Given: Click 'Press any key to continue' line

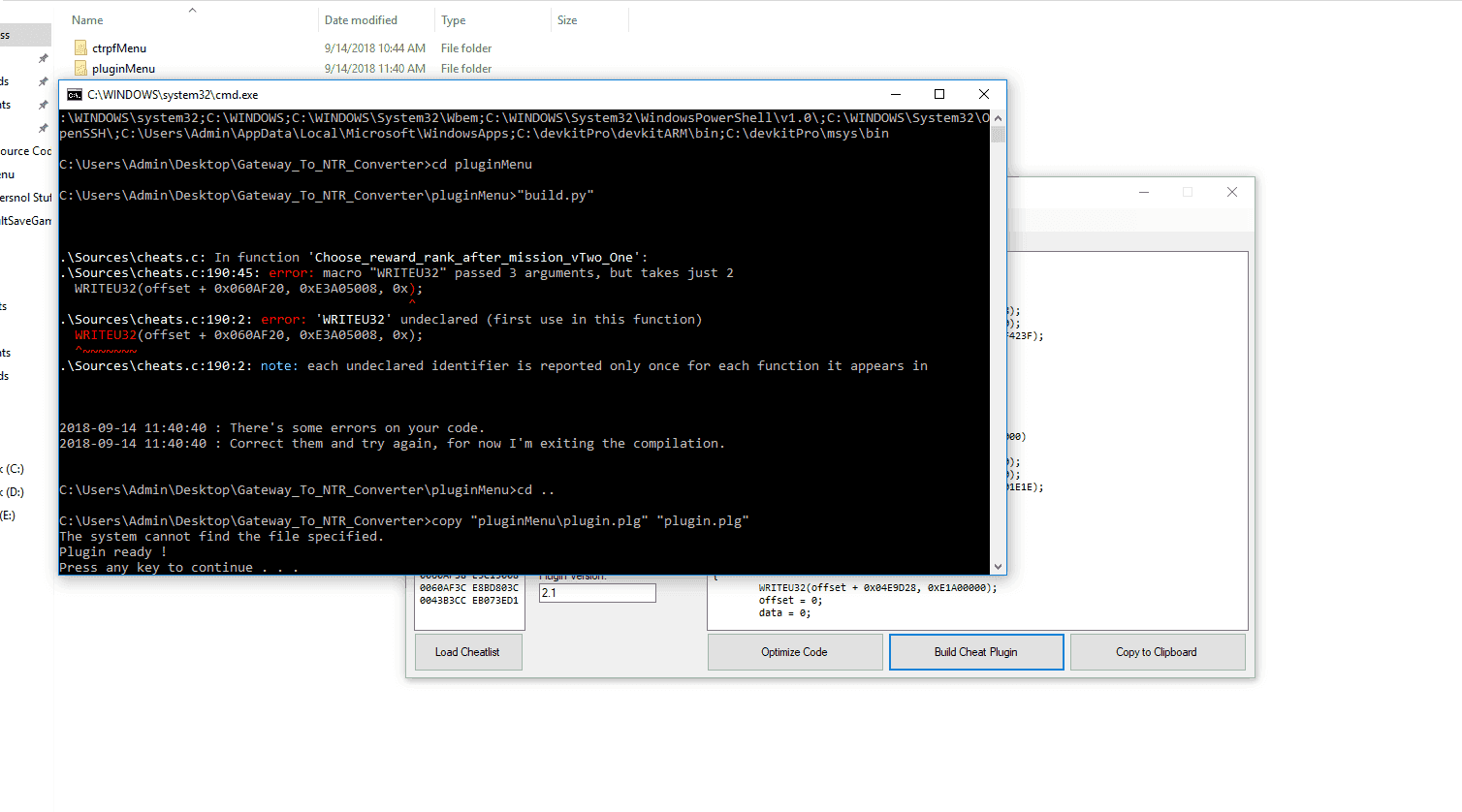Looking at the screenshot, I should coord(178,567).
